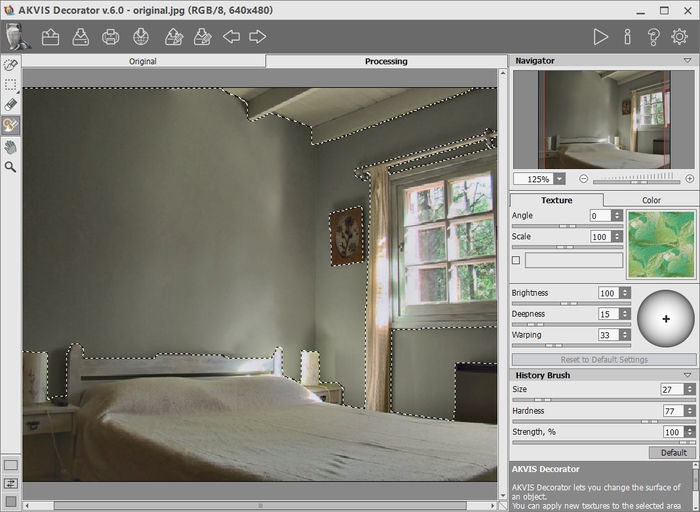Adjust the Warping value stepper

(625, 335)
